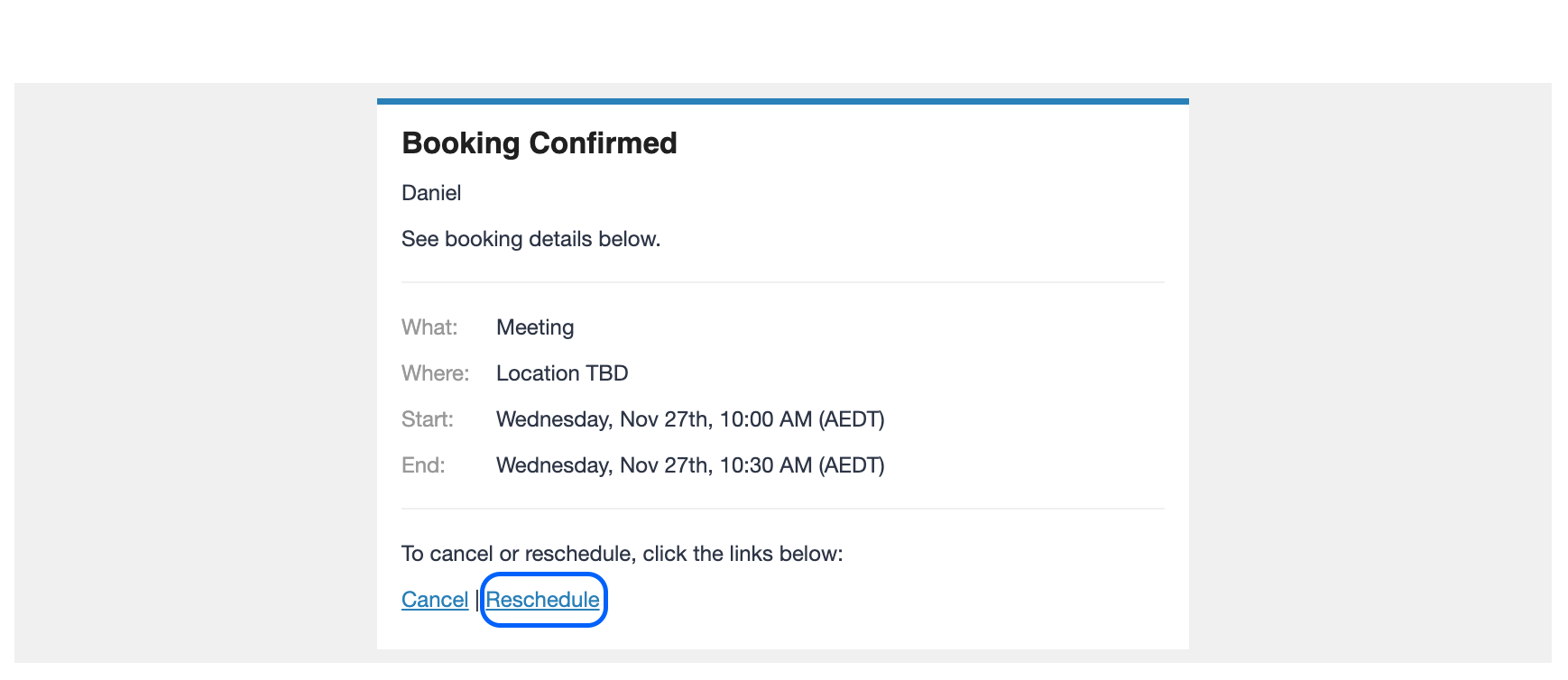Click the blue accent bar atop card
This screenshot has width=1568, height=680.
pyautogui.click(x=783, y=101)
